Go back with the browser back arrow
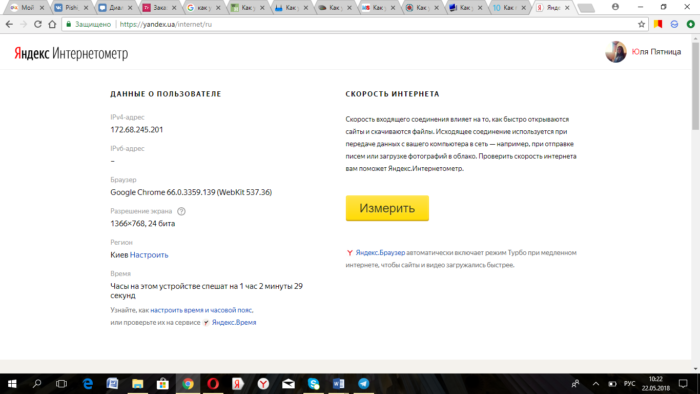This screenshot has width=700, height=394. (9, 24)
